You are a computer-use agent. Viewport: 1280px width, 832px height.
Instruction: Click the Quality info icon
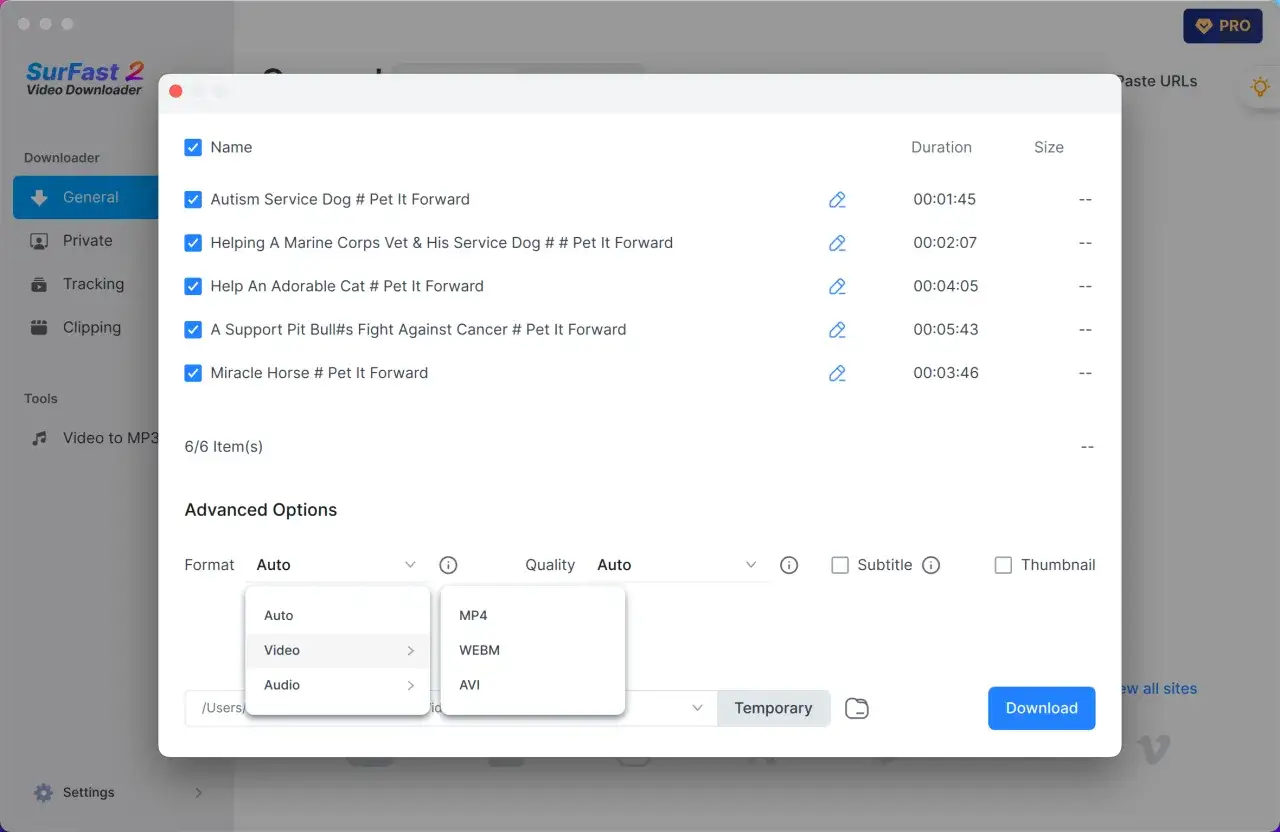click(789, 565)
